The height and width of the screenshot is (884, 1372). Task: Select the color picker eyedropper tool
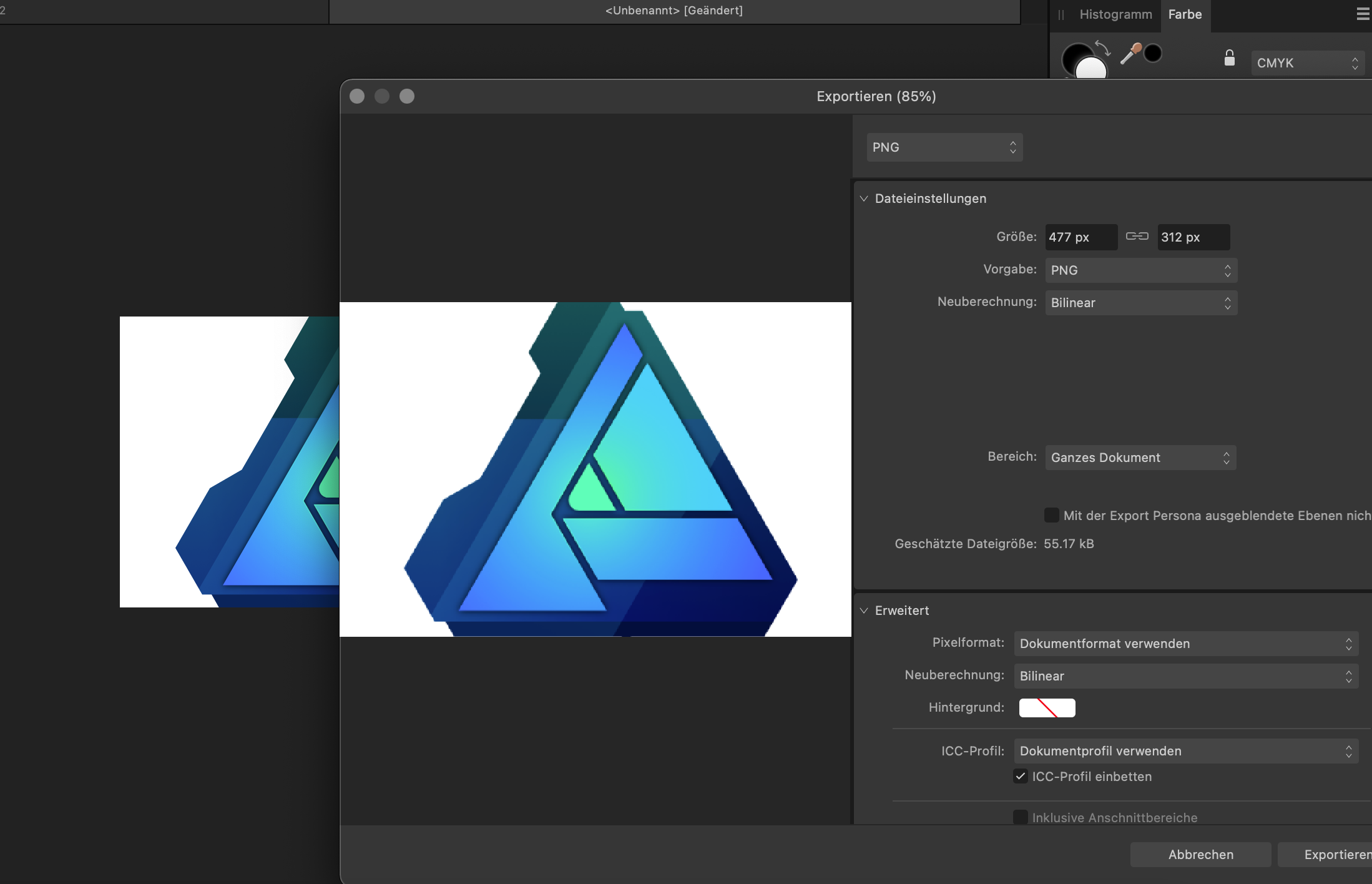[1131, 54]
